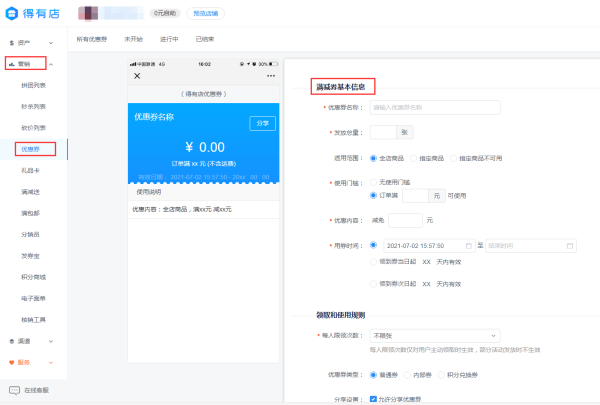The height and width of the screenshot is (405, 600).
Task: Click the 得有店 logo icon
Action: click(11, 13)
